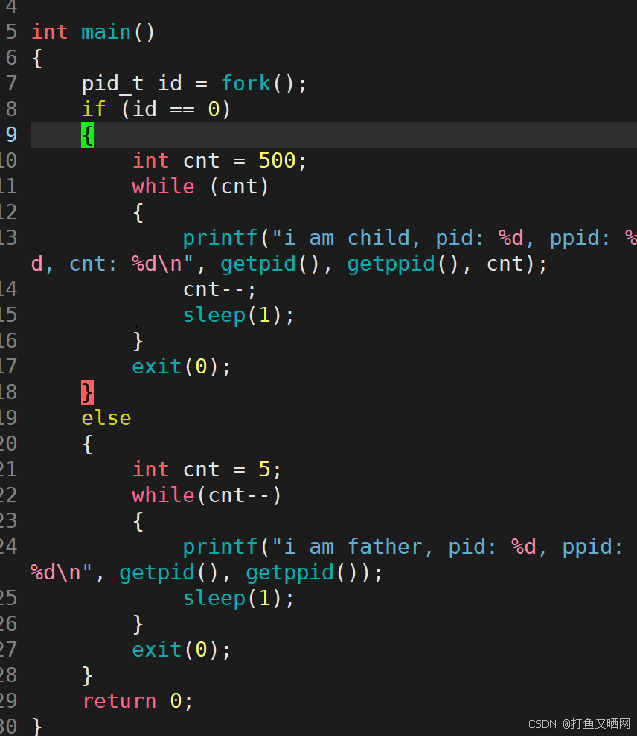Click line number 5 in the gutter
Viewport: 637px width, 736px height.
pos(11,32)
